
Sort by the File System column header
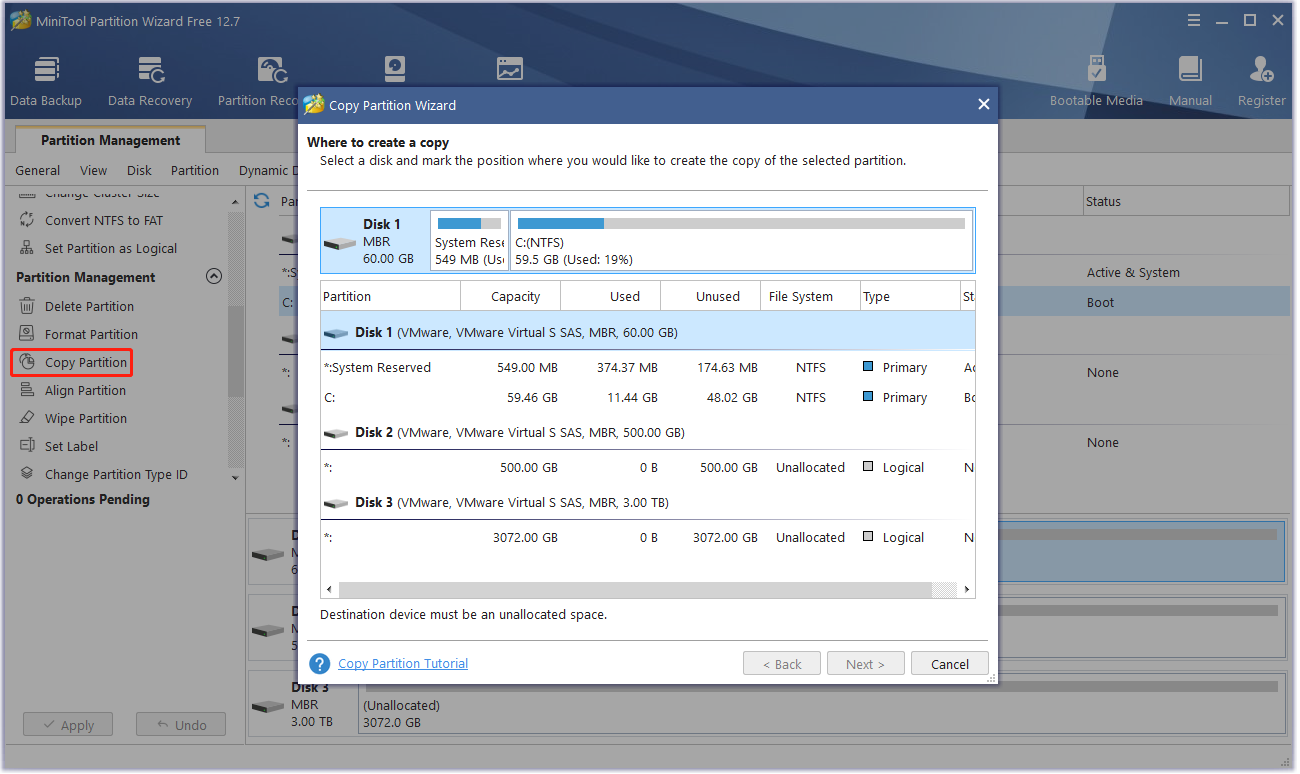pyautogui.click(x=811, y=296)
